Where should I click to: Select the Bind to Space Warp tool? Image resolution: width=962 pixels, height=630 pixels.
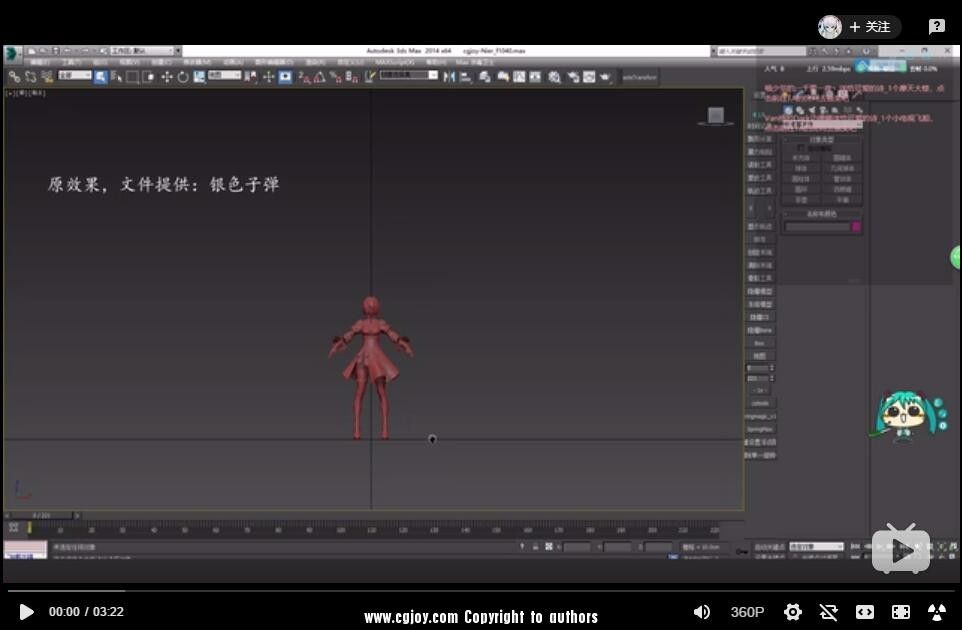(x=48, y=77)
